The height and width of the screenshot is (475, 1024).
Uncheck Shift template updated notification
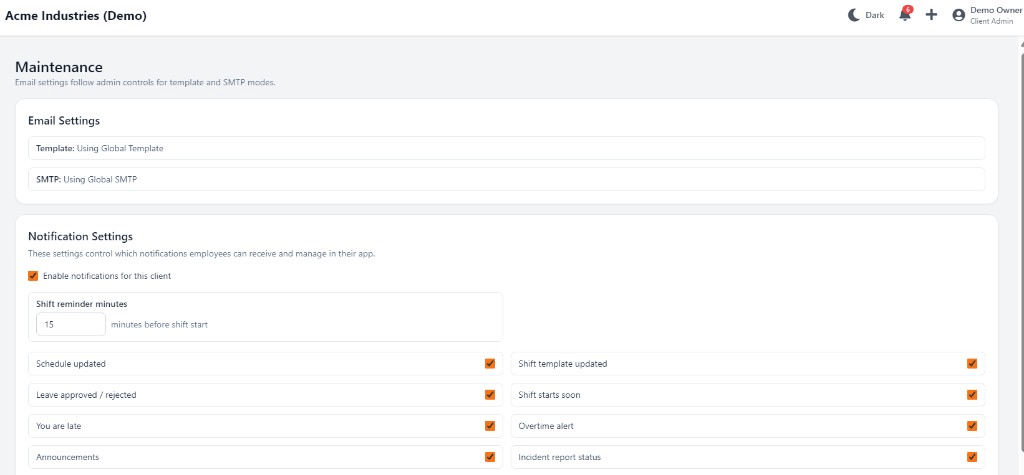point(972,363)
